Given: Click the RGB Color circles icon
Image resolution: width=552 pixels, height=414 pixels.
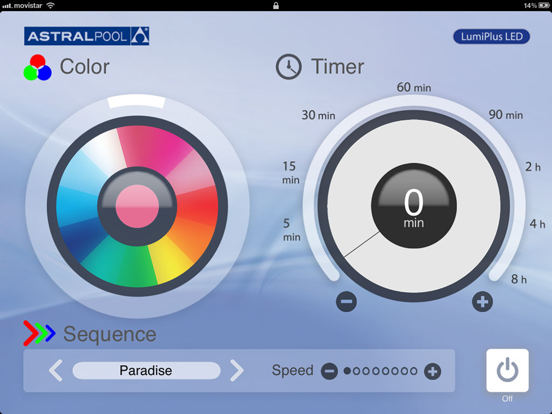Looking at the screenshot, I should [37, 68].
